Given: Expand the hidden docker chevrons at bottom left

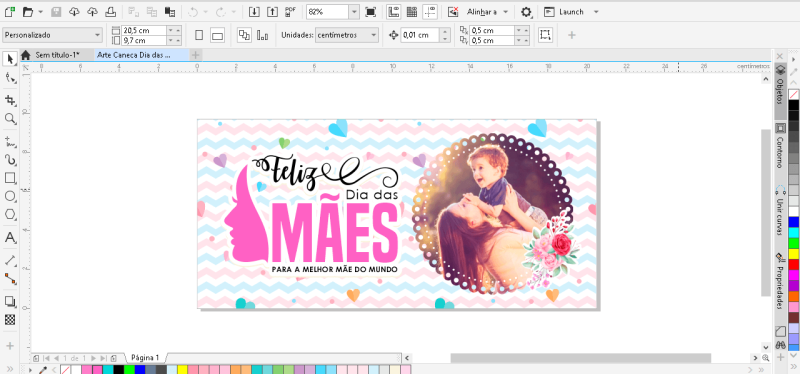Looking at the screenshot, I should point(10,368).
